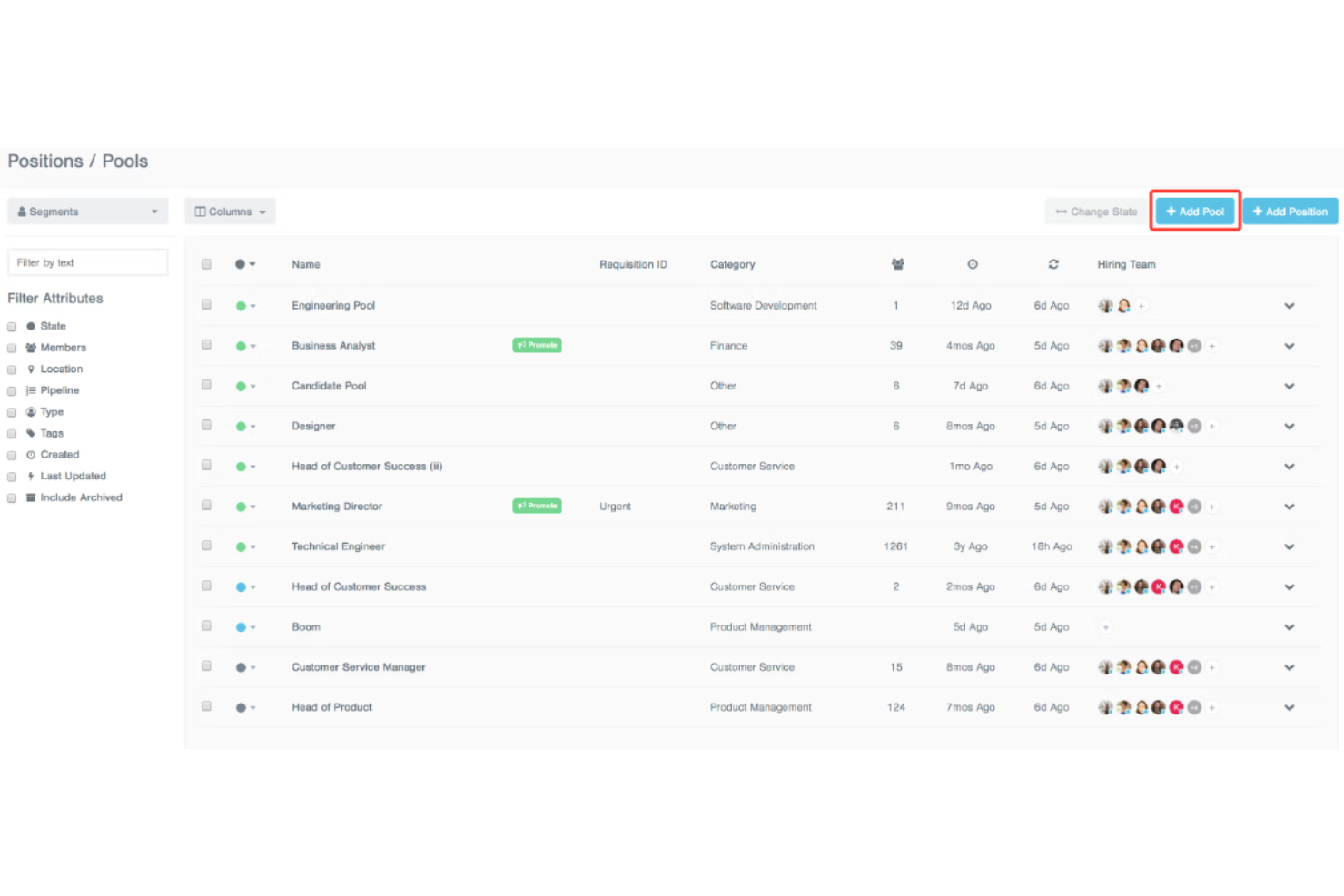Enable the State filter attribute checkbox
1344x896 pixels.
coord(12,327)
